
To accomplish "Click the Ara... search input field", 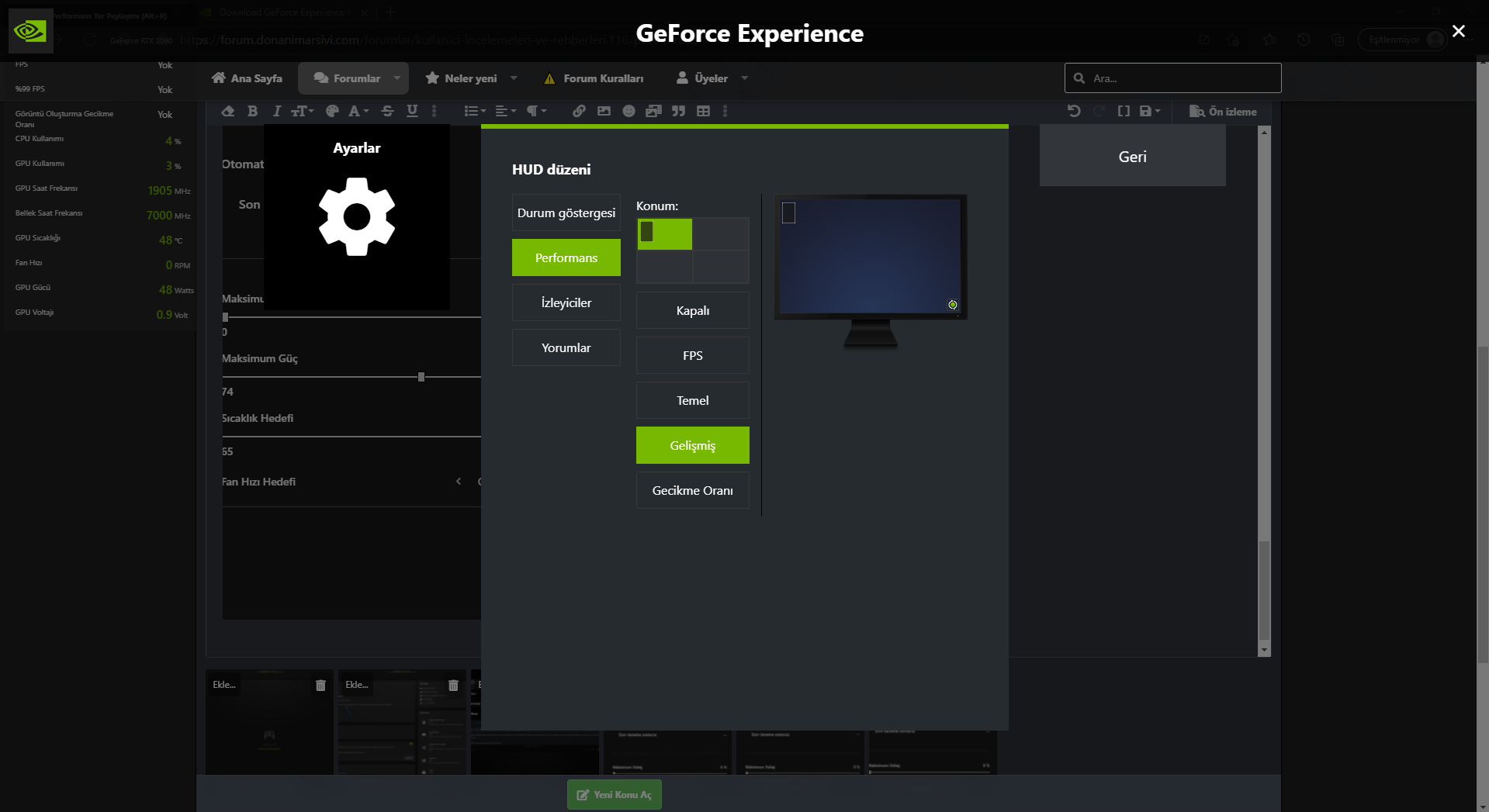I will tap(1172, 78).
